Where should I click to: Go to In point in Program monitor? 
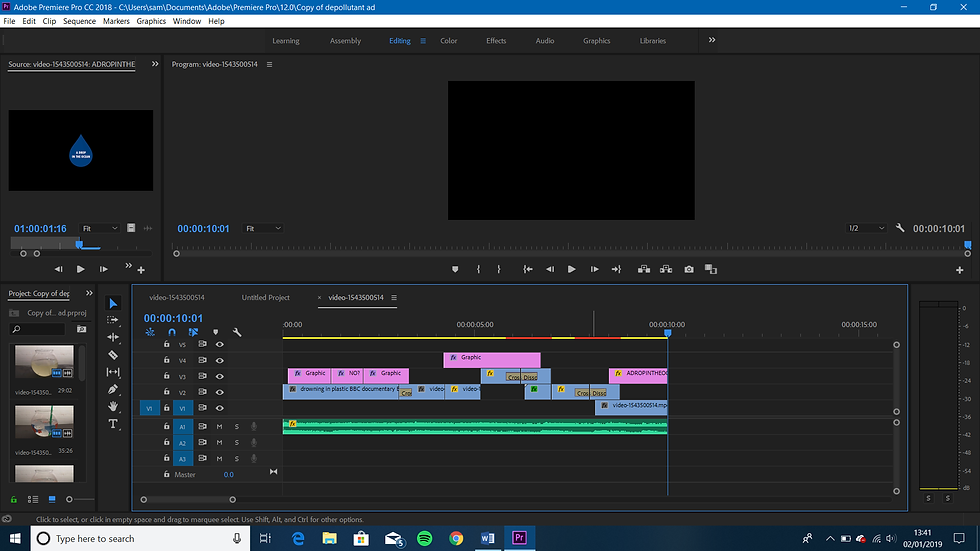click(528, 269)
